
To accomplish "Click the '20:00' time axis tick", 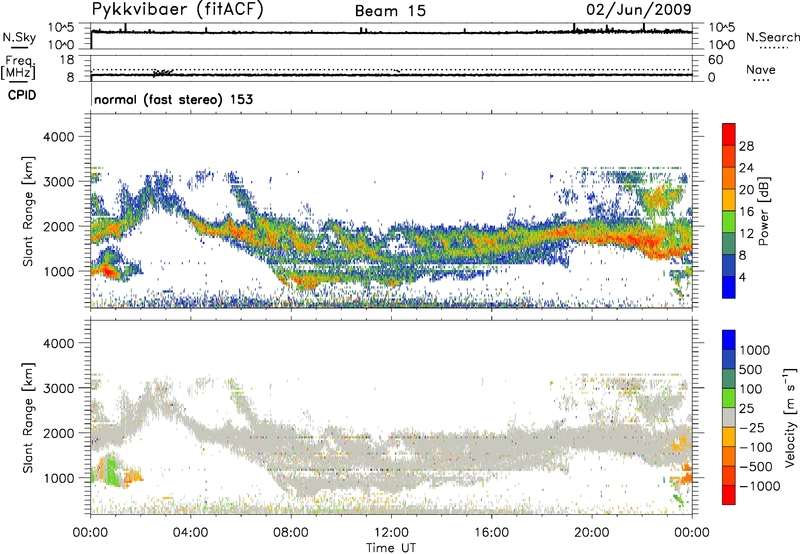I will point(592,533).
